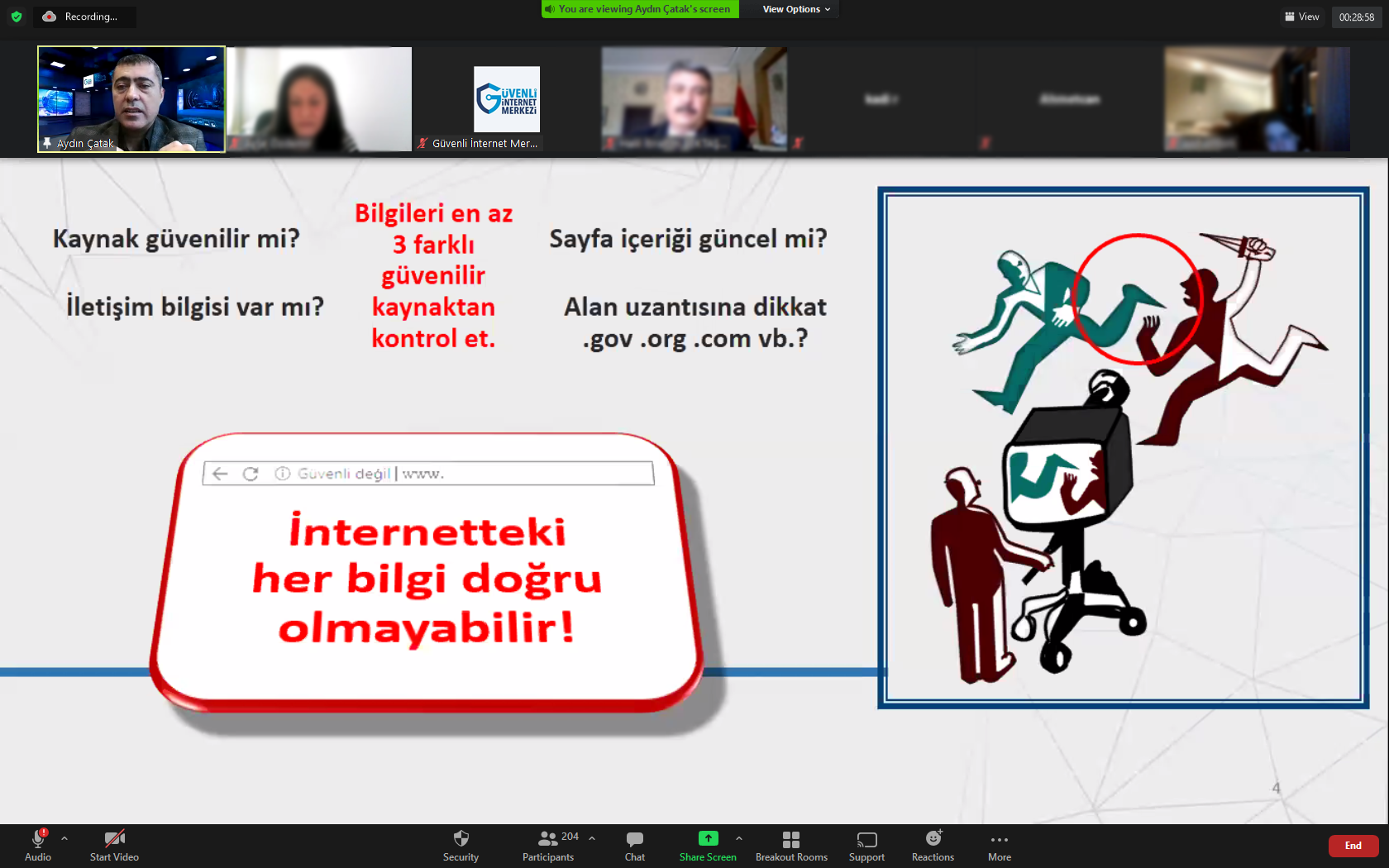Click the screen viewing green banner
This screenshot has height=868, width=1389.
[640, 9]
